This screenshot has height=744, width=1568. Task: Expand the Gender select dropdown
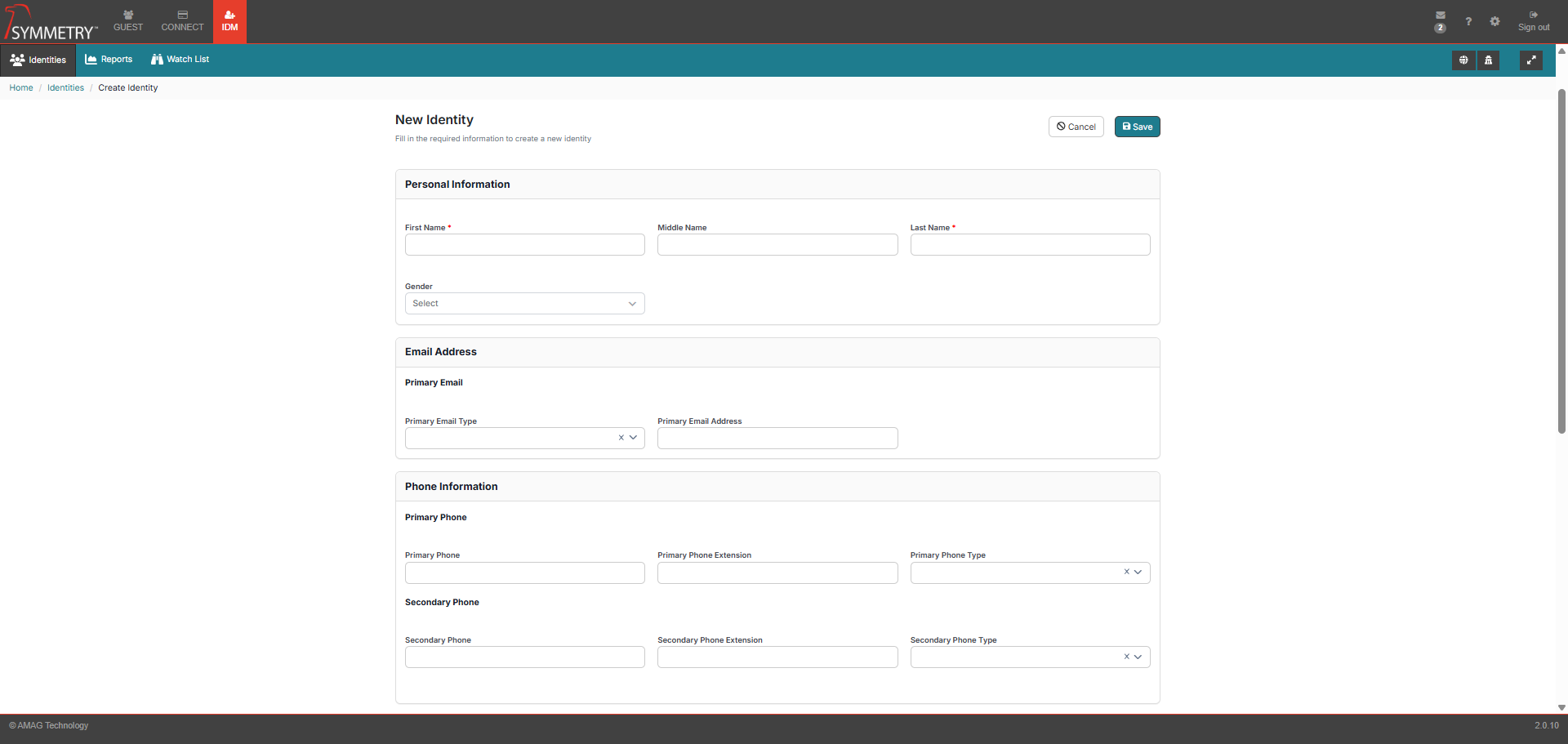524,304
